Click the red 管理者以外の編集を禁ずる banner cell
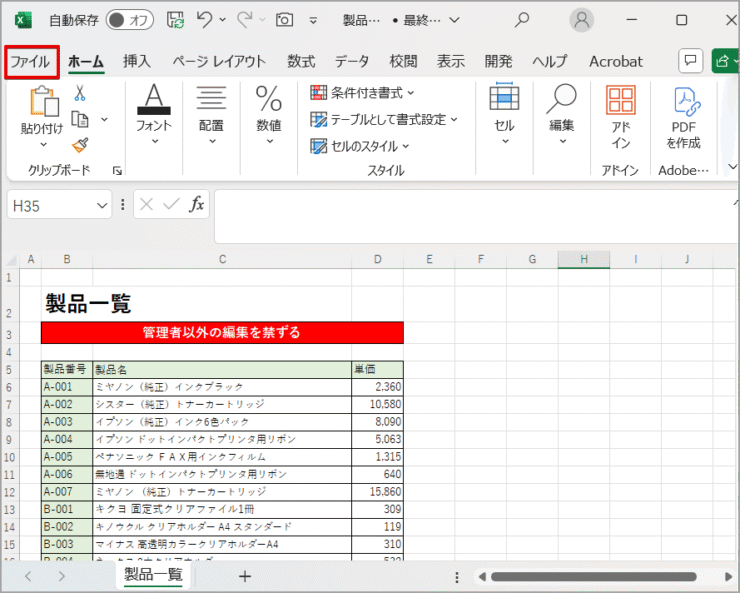This screenshot has height=593, width=740. click(x=222, y=333)
